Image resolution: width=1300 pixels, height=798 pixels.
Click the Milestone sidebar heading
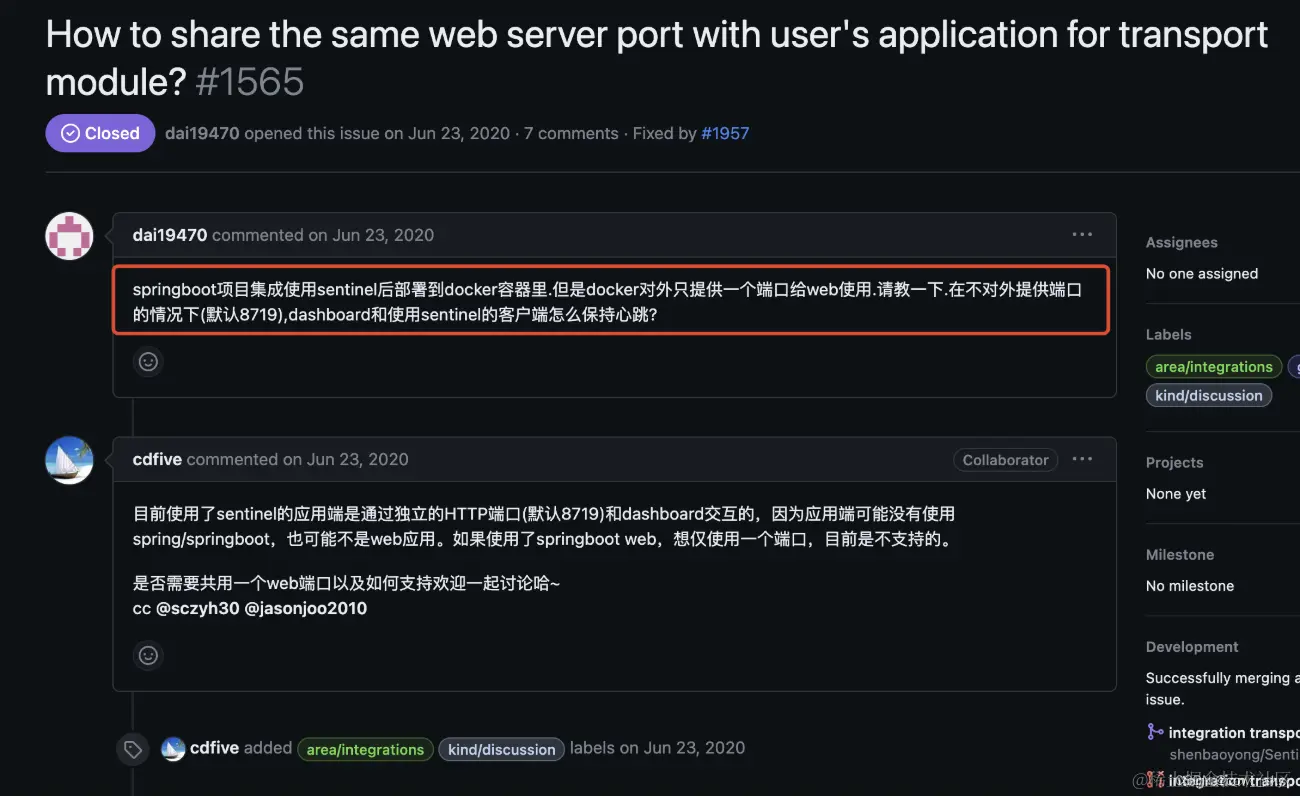coord(1180,554)
